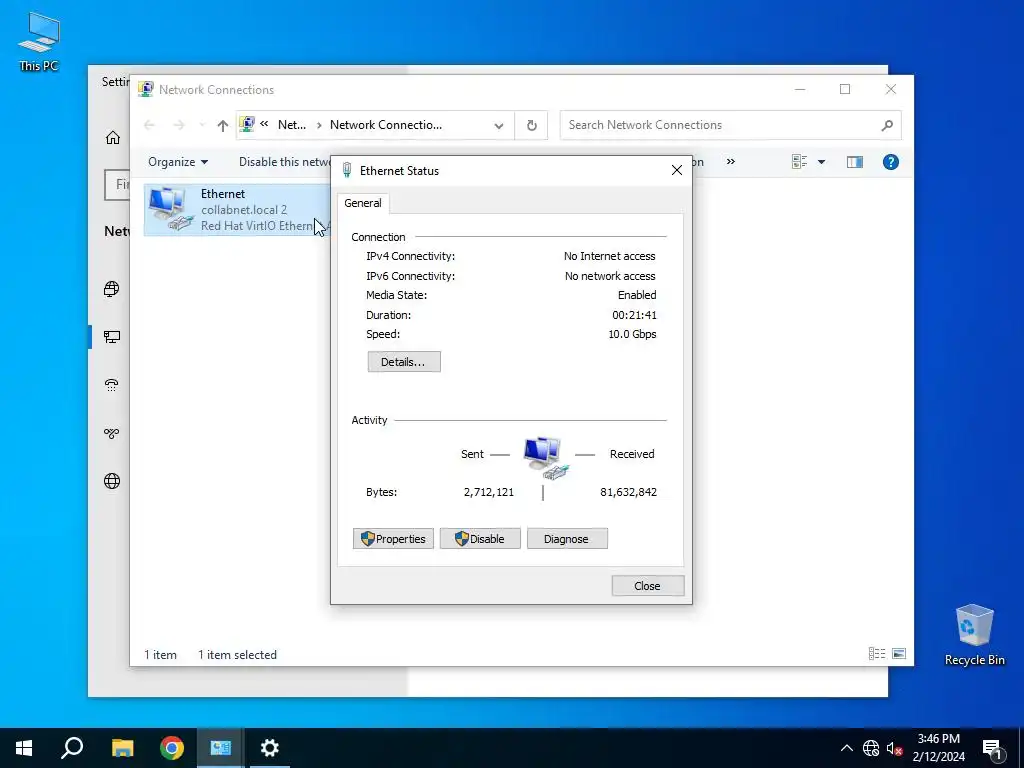The width and height of the screenshot is (1024, 768).
Task: Minimize the Network Connections window
Action: [800, 89]
